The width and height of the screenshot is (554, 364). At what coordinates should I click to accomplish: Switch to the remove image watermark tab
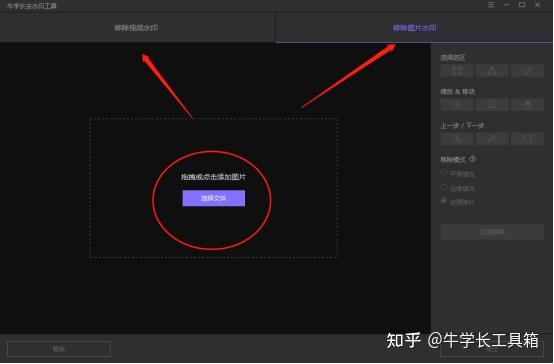414,28
